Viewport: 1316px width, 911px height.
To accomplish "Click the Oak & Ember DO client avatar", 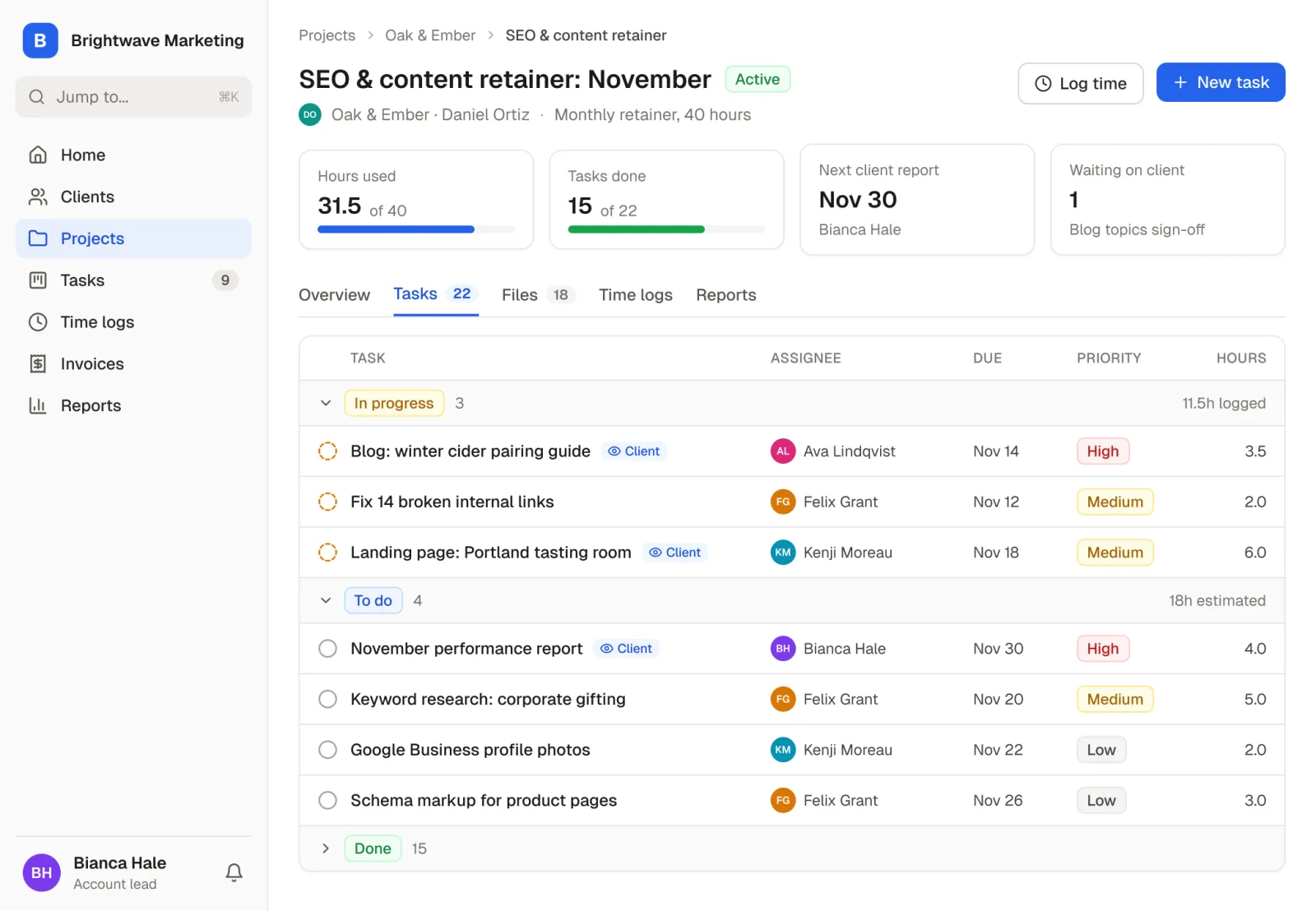I will click(x=309, y=115).
